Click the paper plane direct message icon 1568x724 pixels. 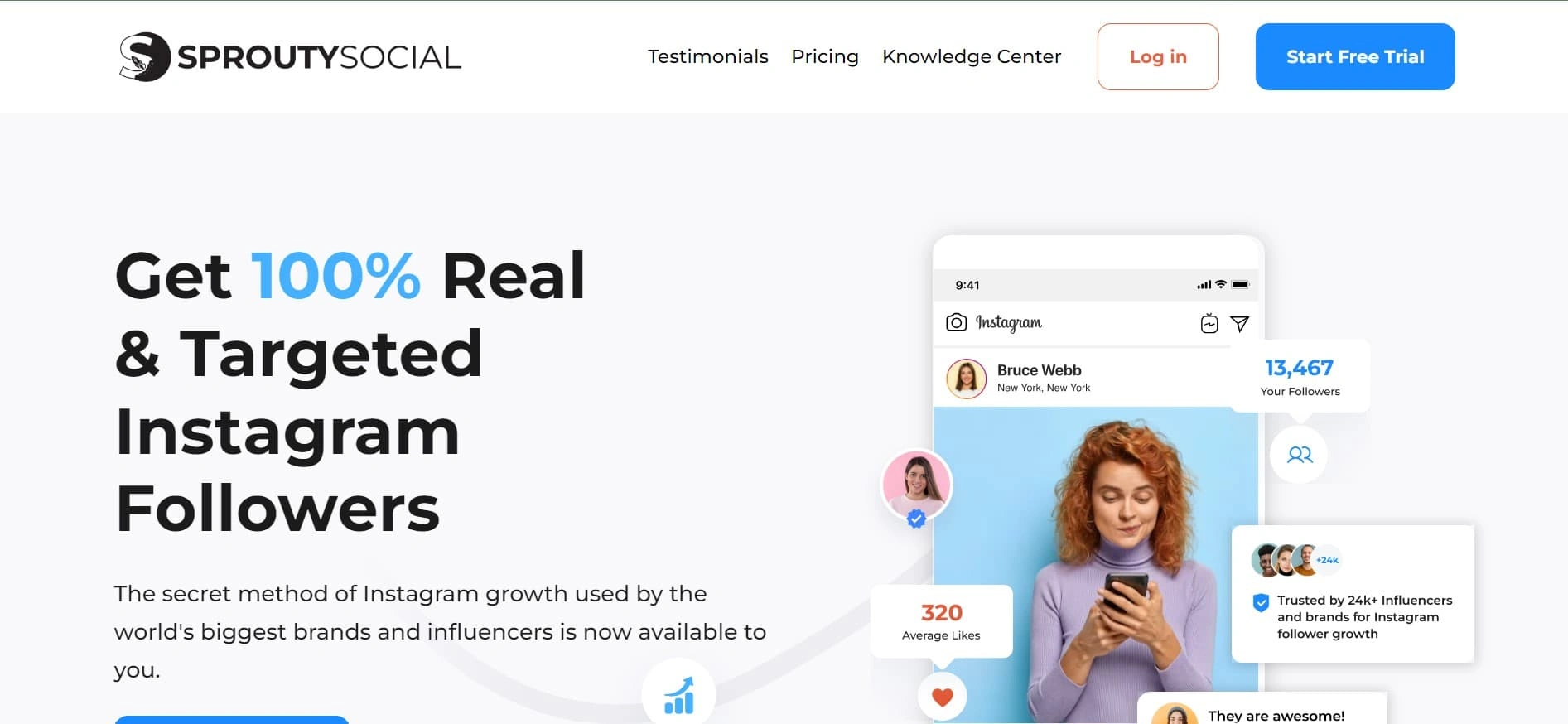coord(1239,324)
